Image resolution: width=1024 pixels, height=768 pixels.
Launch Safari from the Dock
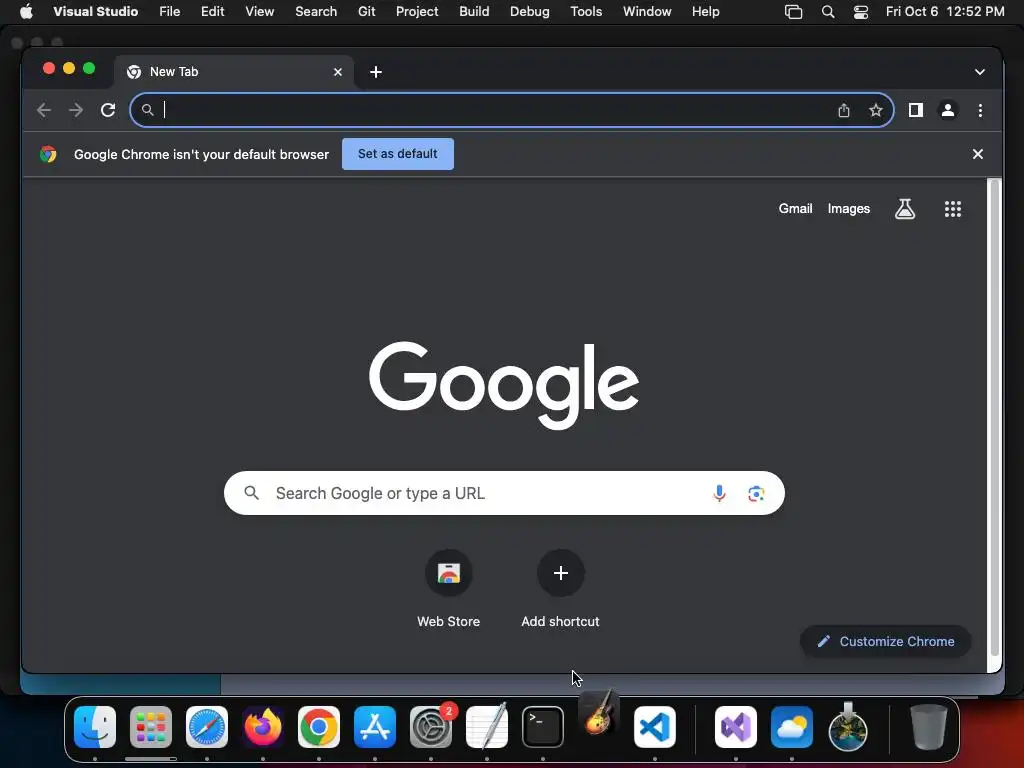point(207,727)
